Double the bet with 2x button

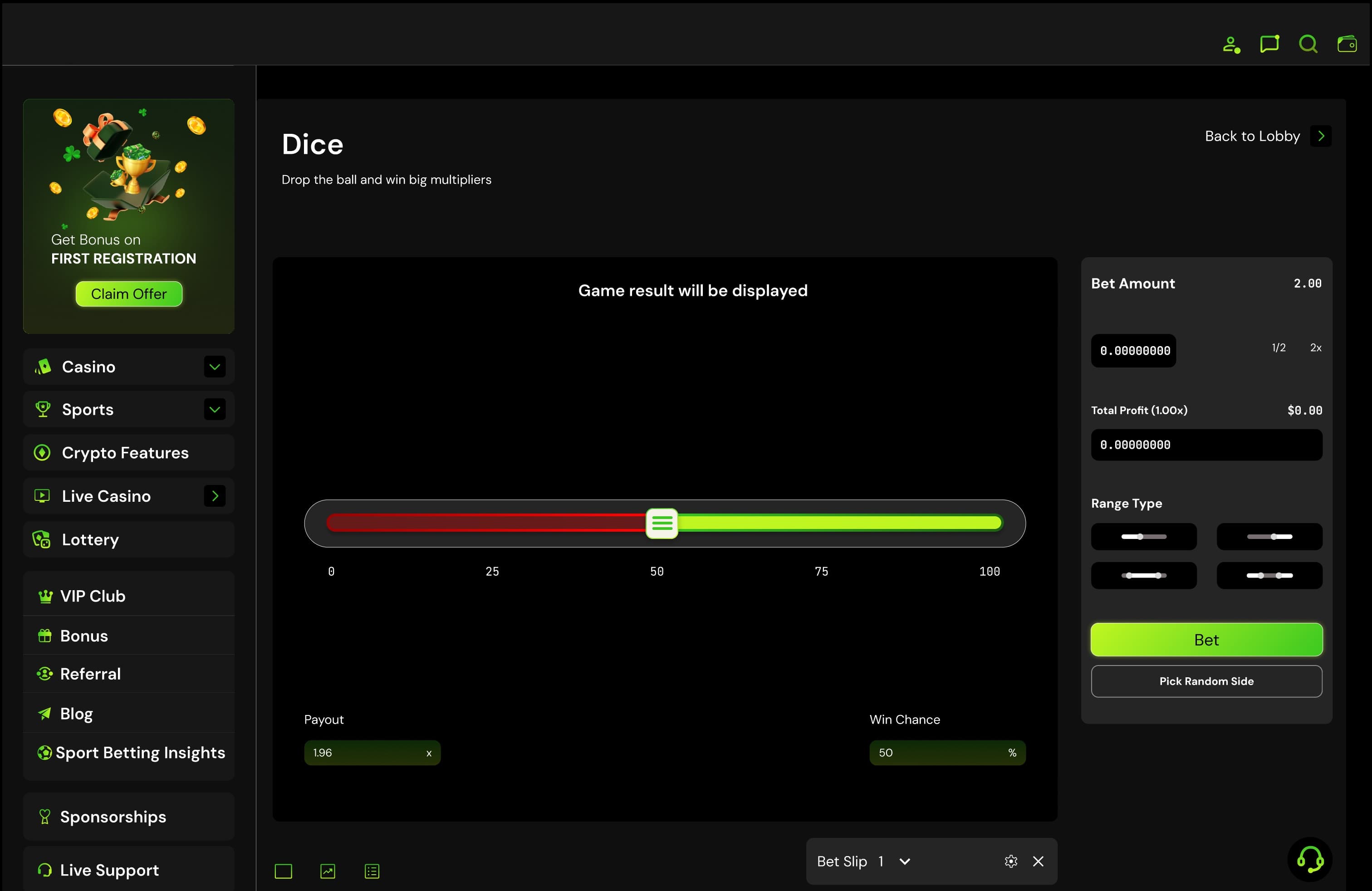(1315, 348)
